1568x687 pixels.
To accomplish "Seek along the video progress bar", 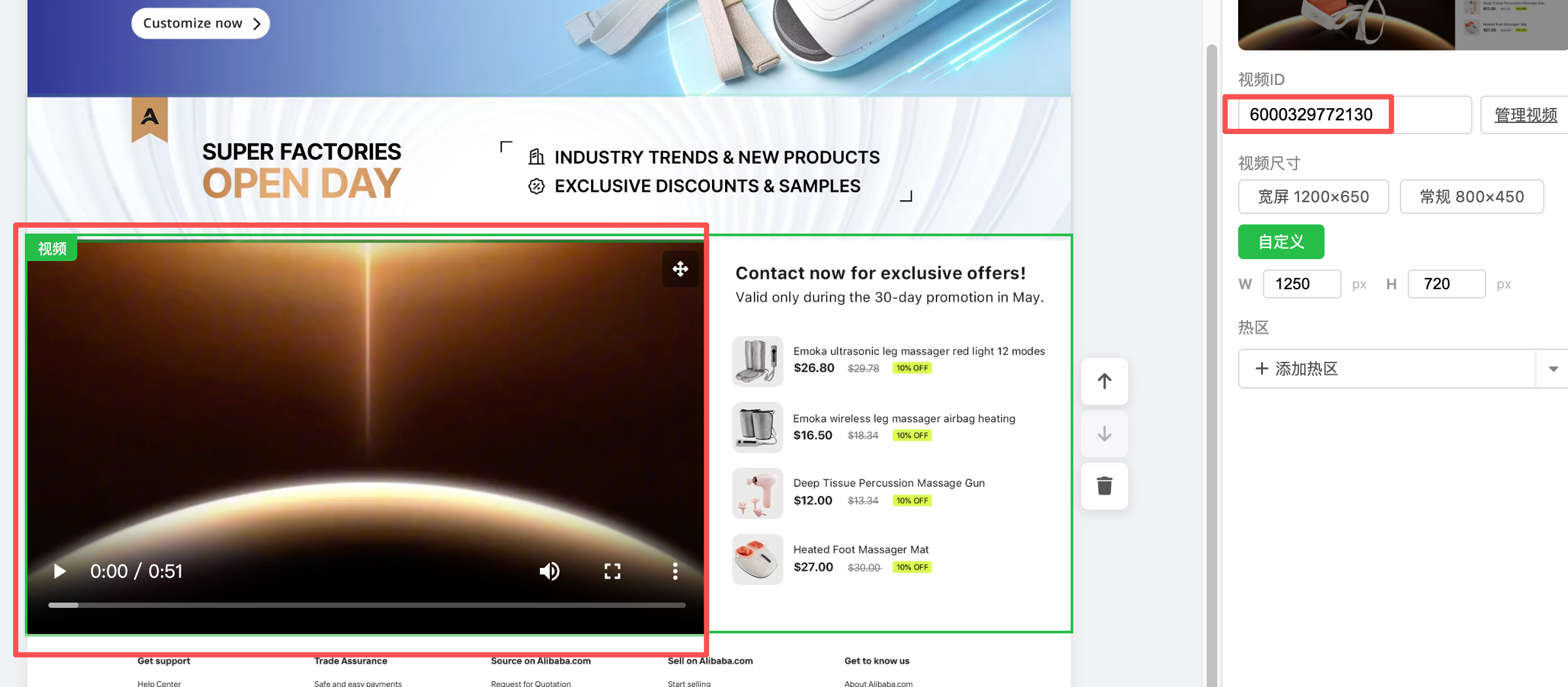I will click(x=366, y=605).
